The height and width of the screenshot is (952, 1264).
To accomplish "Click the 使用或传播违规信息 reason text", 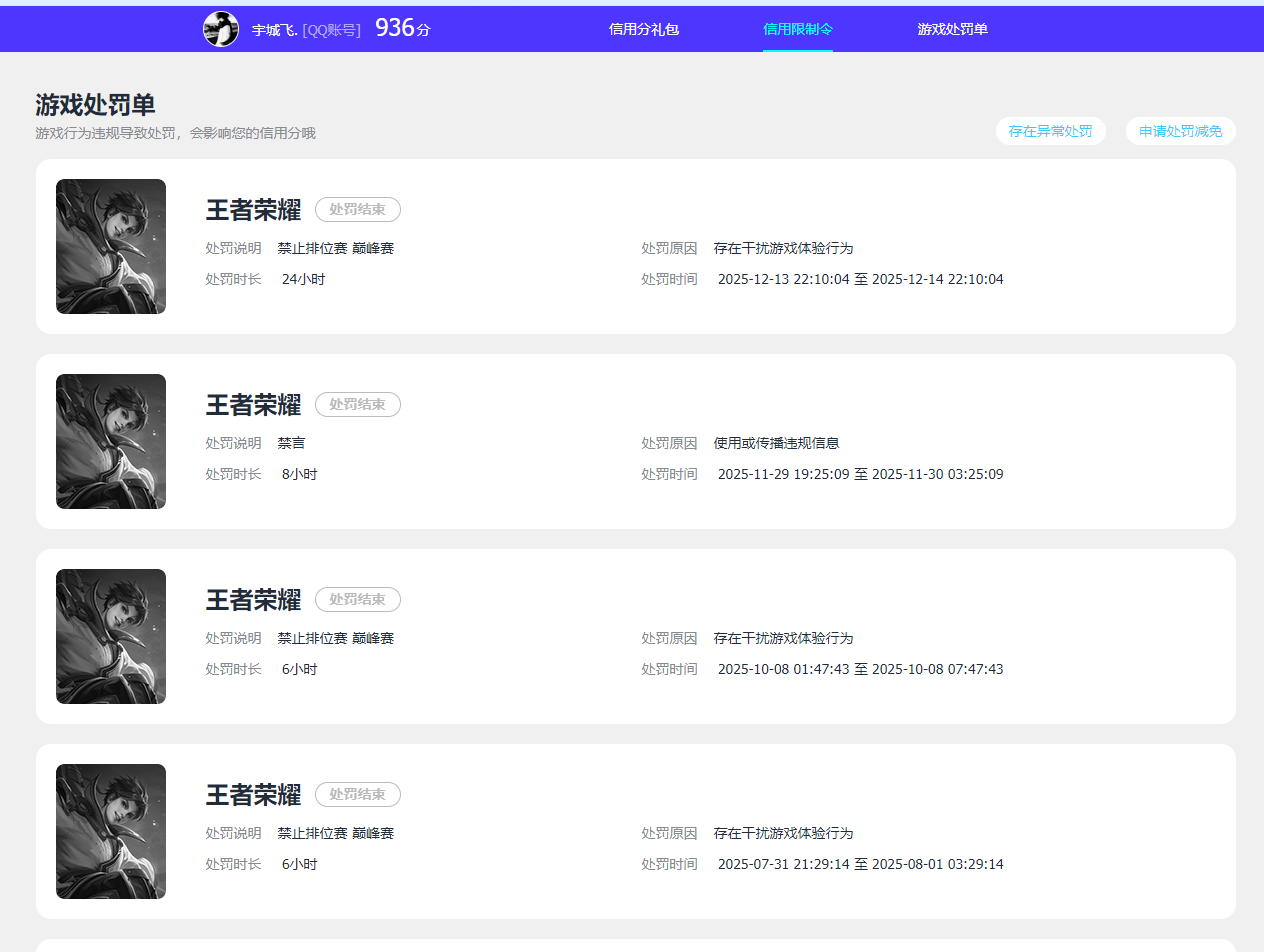I will tap(776, 443).
